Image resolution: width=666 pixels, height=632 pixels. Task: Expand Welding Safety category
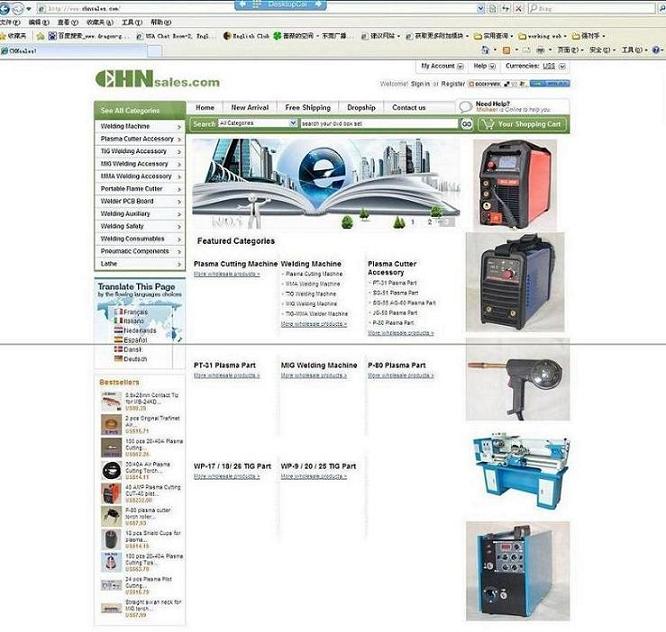coord(140,226)
